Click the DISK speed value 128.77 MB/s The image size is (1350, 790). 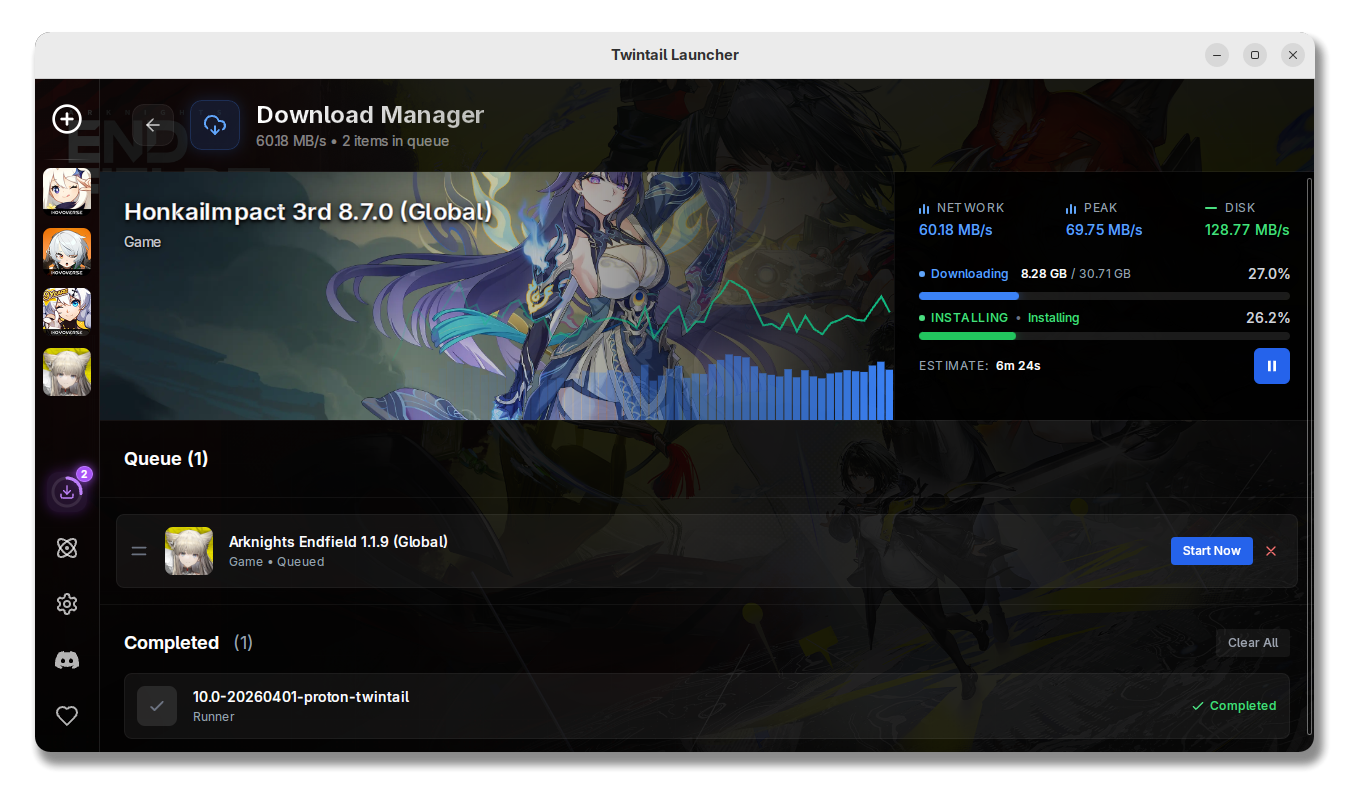[1247, 230]
